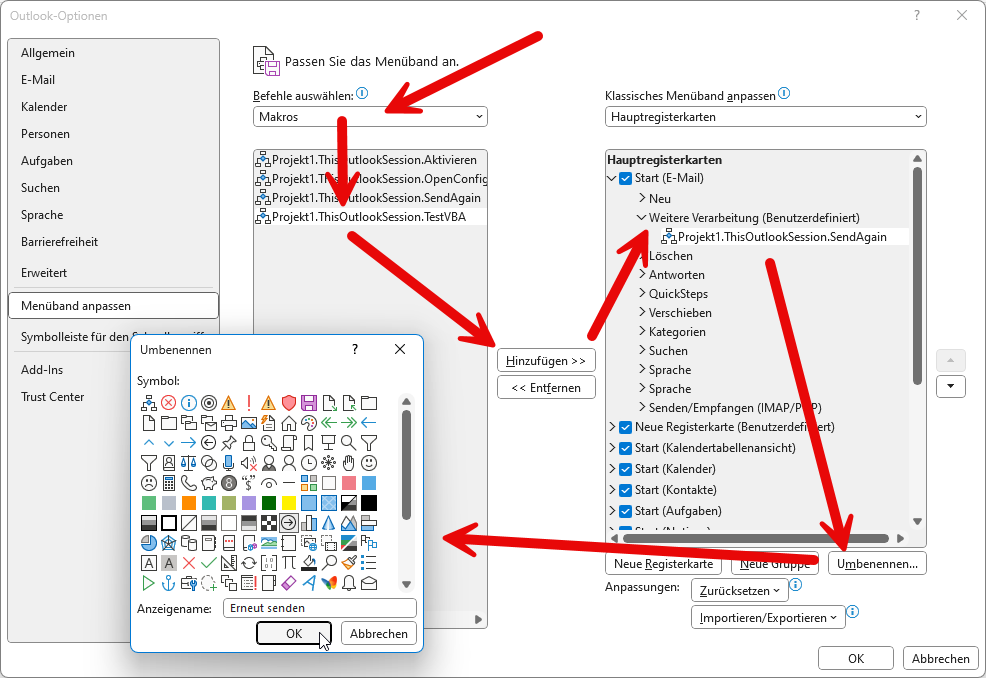Select the house symbol
986x678 pixels.
[289, 423]
